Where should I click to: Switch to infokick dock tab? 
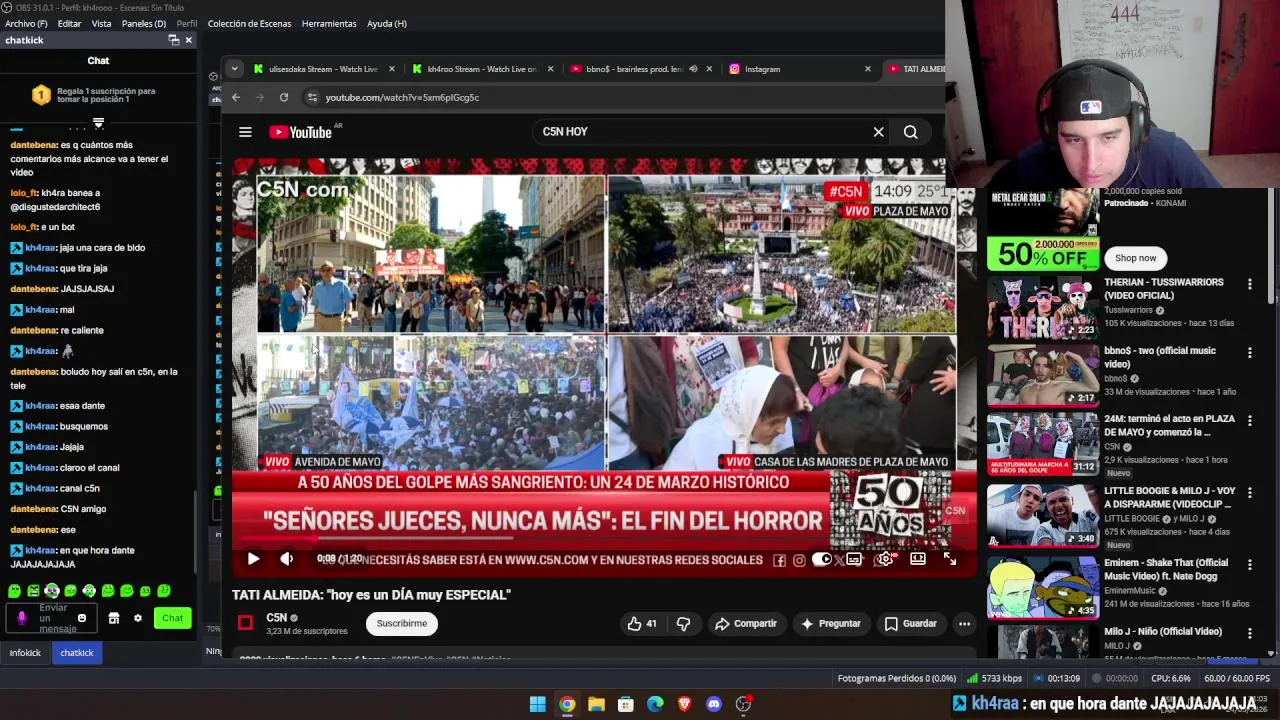[25, 653]
